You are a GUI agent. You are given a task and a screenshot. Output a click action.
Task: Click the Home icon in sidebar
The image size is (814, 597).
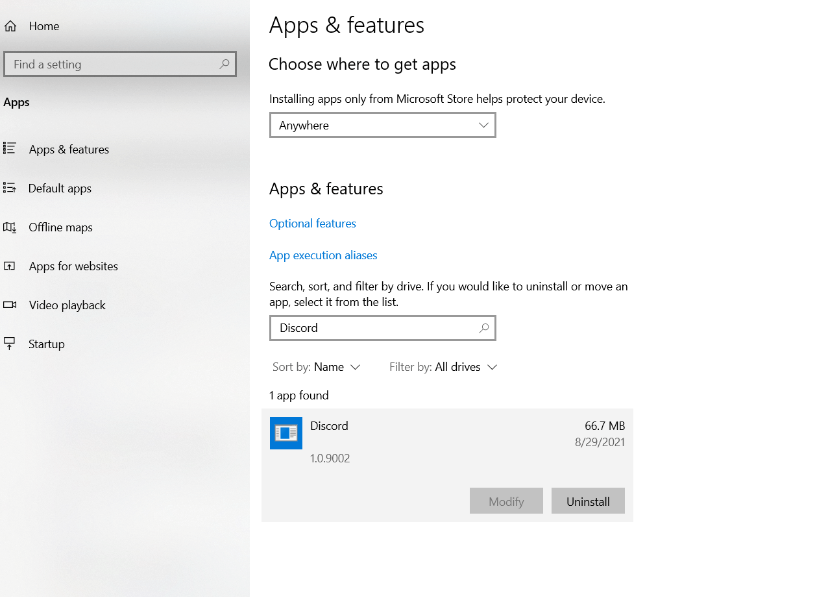[x=11, y=26]
